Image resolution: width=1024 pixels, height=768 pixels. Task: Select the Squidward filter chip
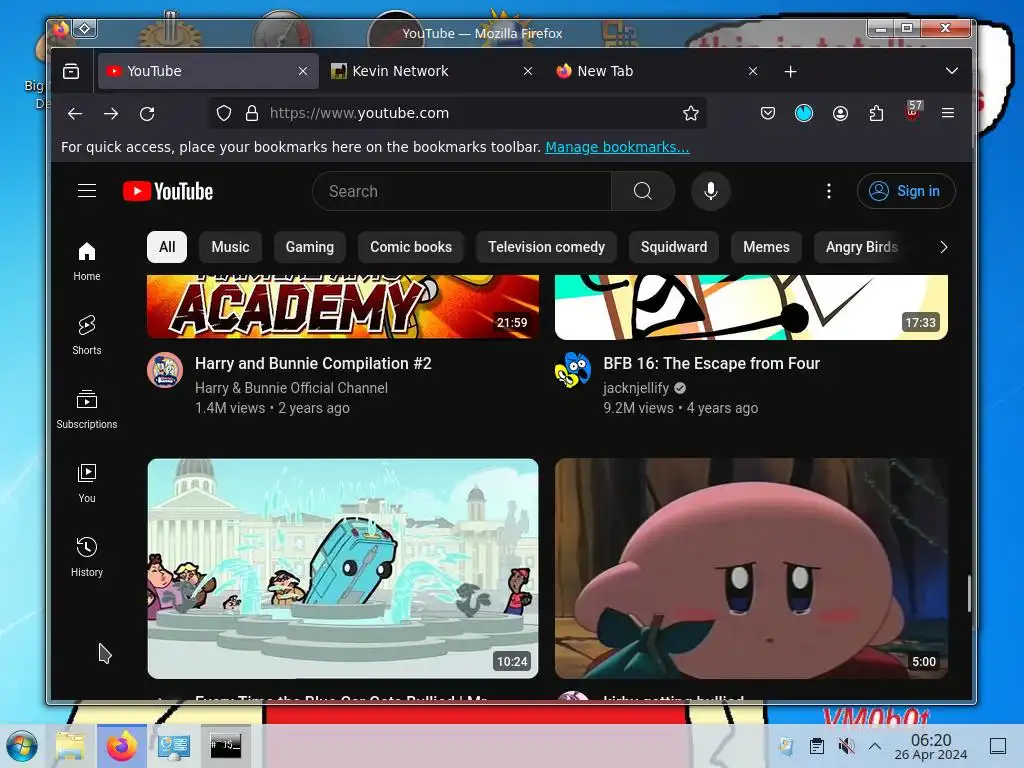(674, 247)
